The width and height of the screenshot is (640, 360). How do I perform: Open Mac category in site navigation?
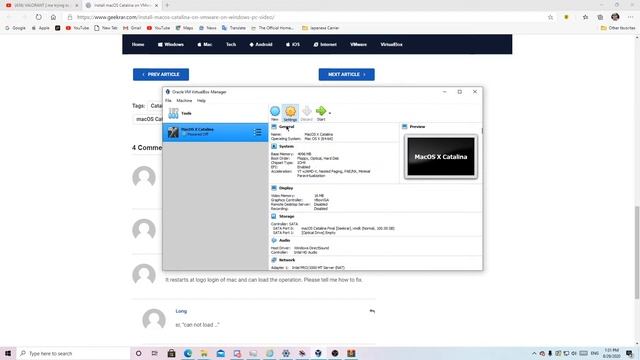[x=205, y=44]
